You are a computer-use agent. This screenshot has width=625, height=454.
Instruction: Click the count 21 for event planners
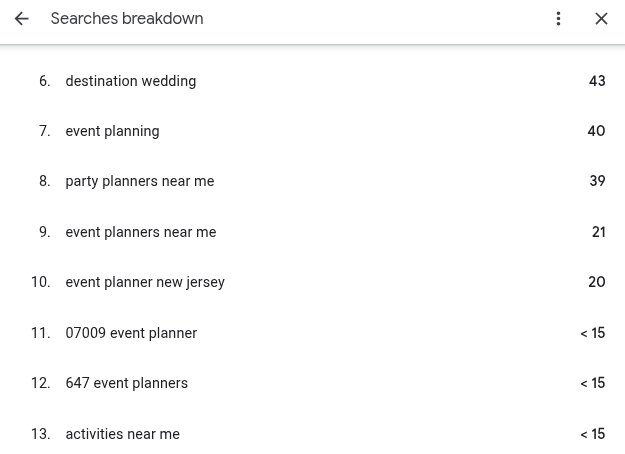pyautogui.click(x=598, y=232)
